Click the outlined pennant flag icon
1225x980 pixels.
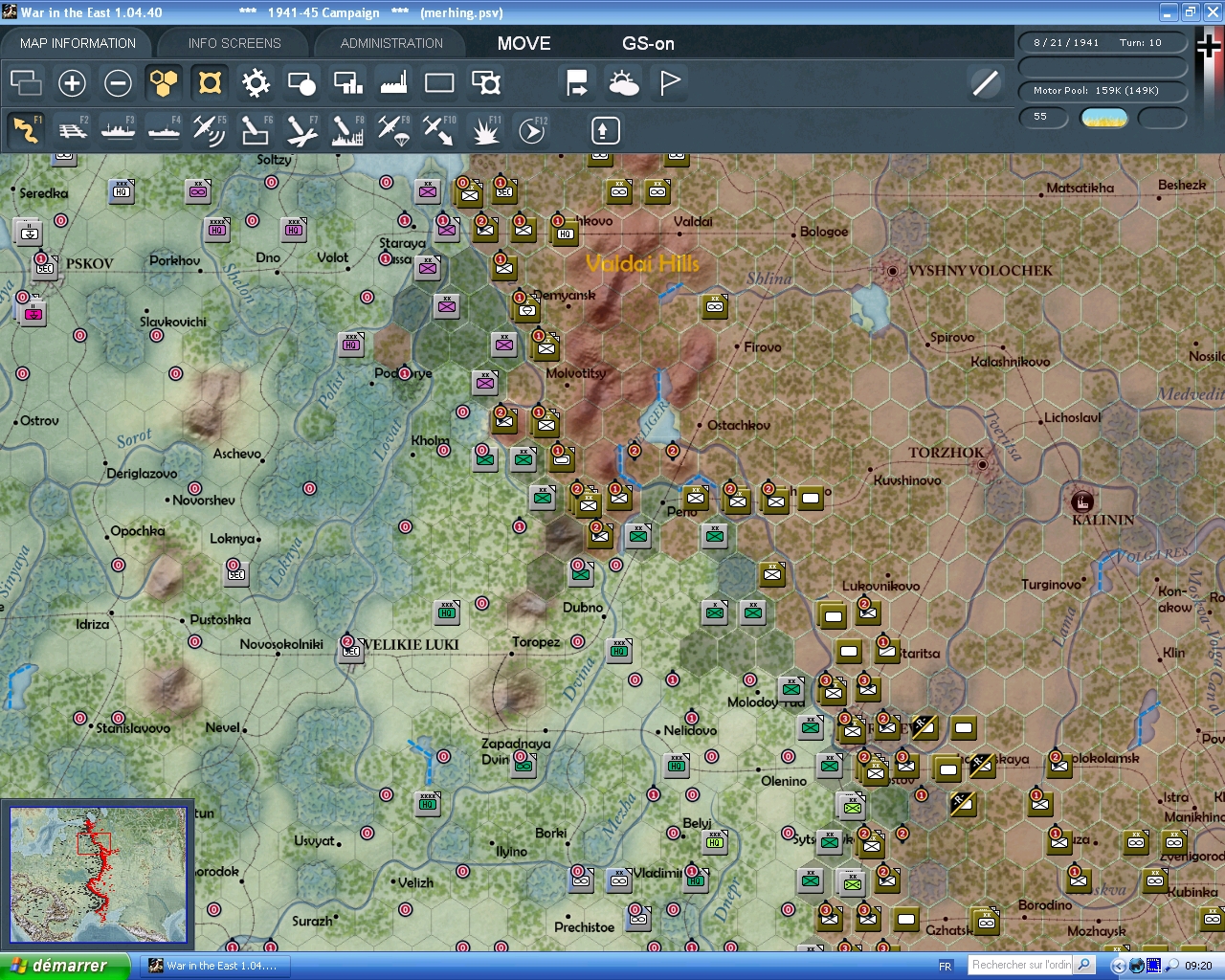(670, 83)
